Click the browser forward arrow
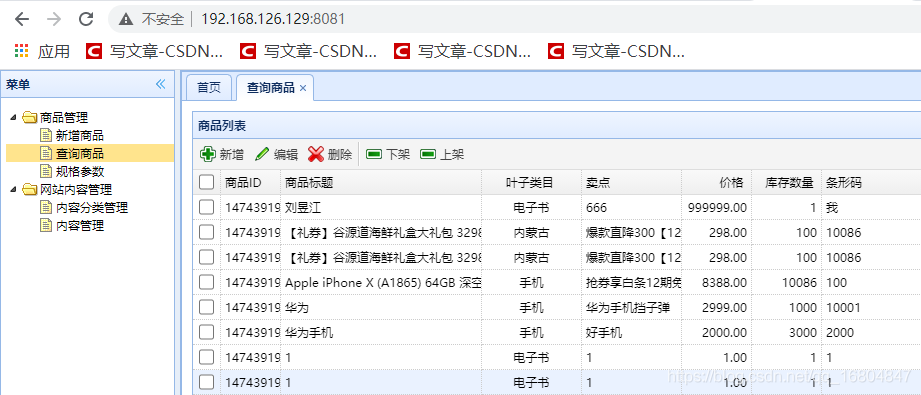 (54, 19)
